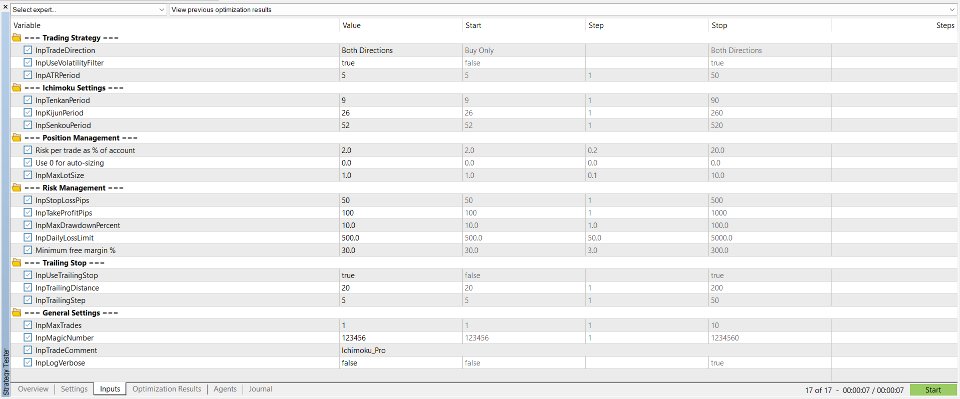Uncheck the InpStopLossPips parameter checkbox
The width and height of the screenshot is (960, 399).
click(28, 200)
